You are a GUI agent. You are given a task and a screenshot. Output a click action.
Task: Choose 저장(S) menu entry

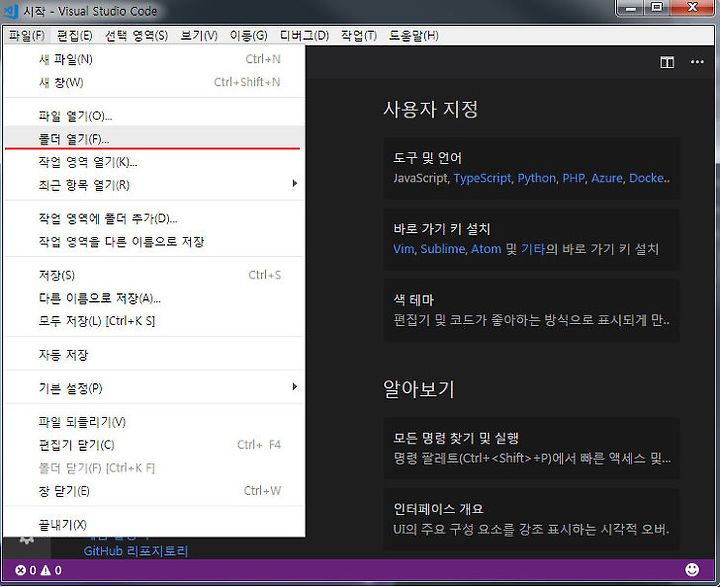coord(154,275)
